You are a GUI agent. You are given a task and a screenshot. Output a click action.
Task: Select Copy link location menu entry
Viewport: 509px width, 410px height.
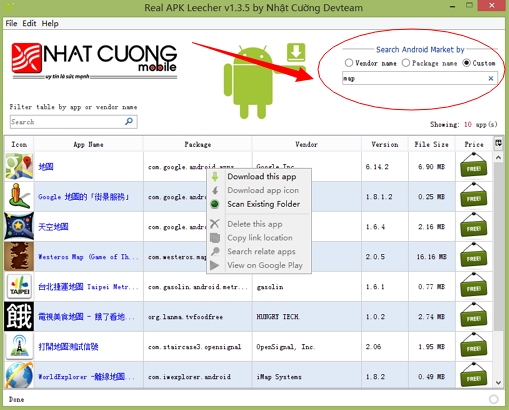tap(260, 238)
